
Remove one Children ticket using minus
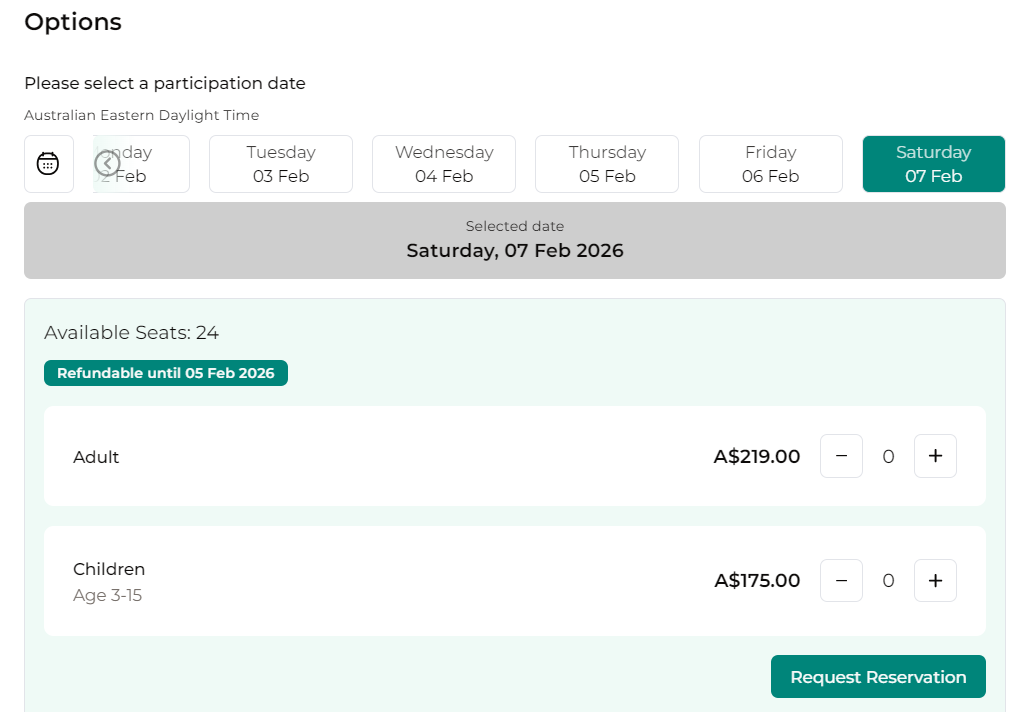tap(841, 580)
